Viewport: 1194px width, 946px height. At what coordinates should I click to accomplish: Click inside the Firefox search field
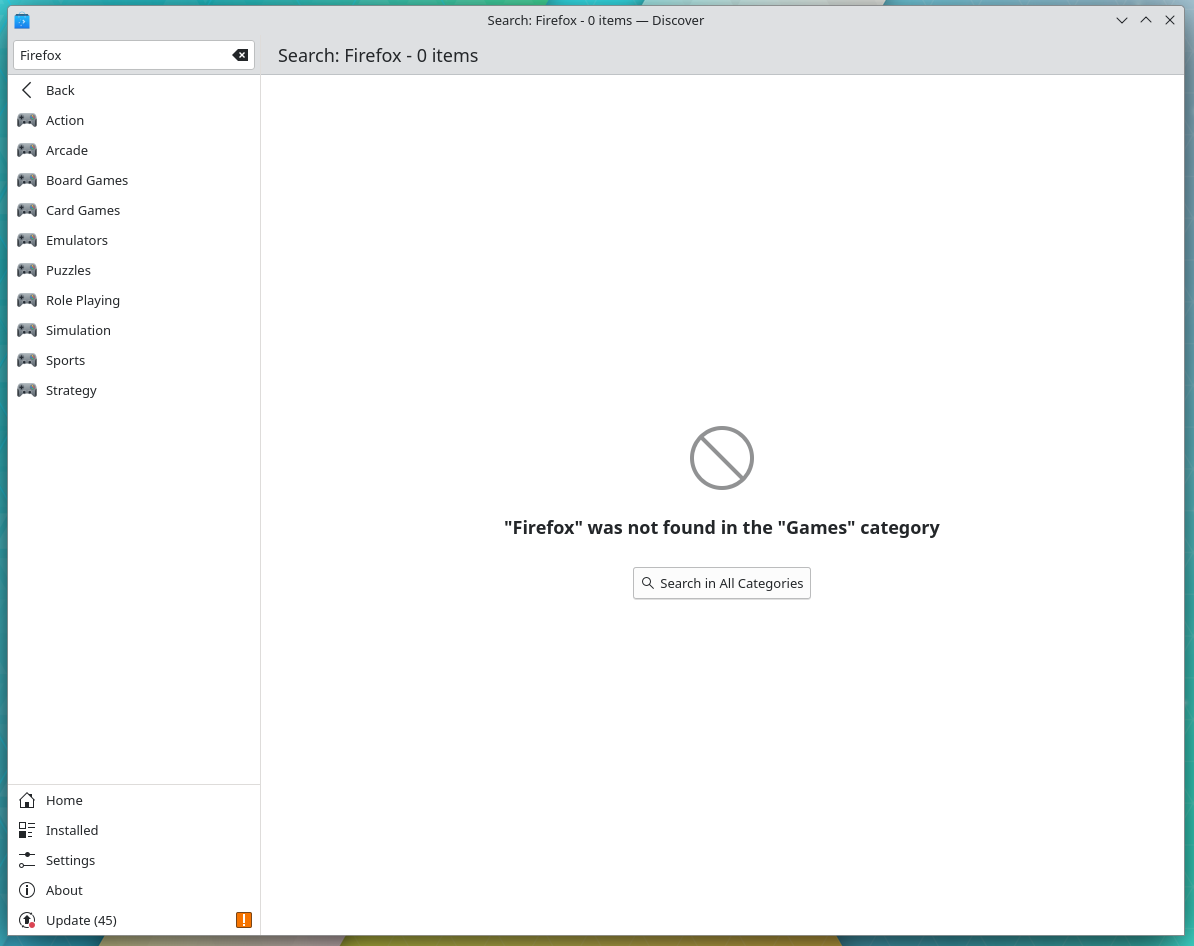point(120,55)
